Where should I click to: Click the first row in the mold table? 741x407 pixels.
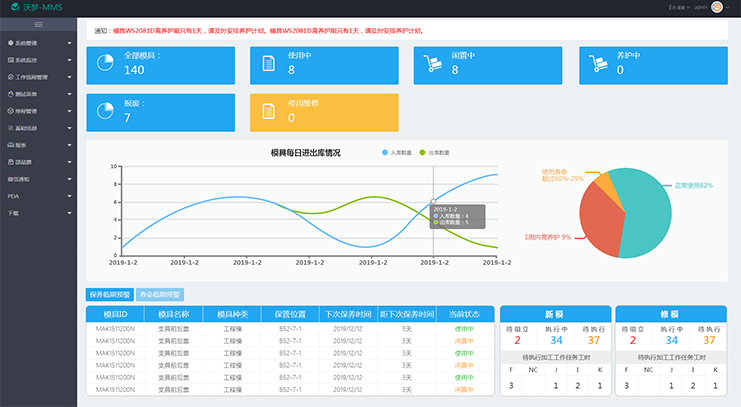point(290,327)
